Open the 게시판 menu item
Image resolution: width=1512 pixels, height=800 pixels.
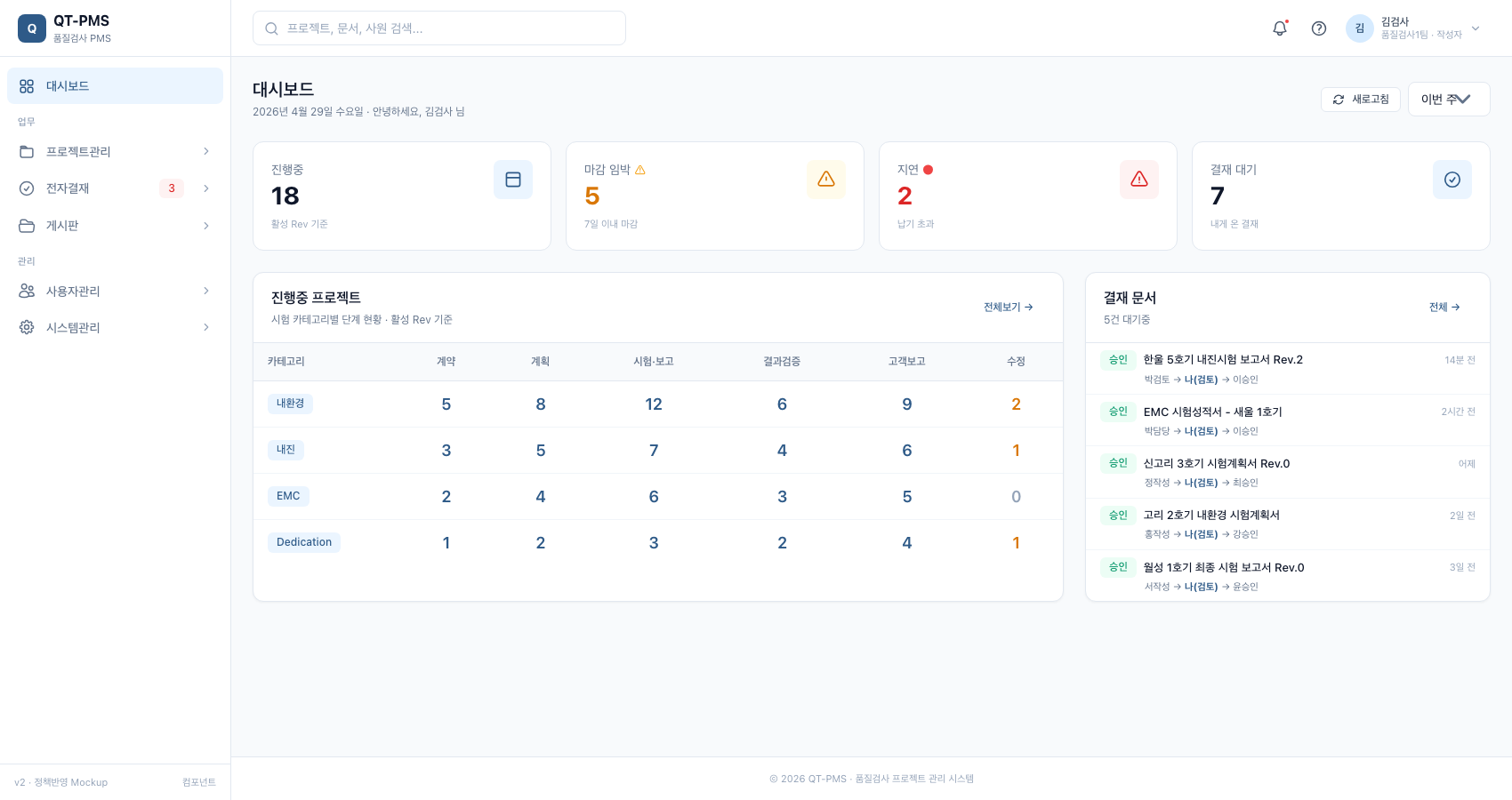tap(116, 226)
